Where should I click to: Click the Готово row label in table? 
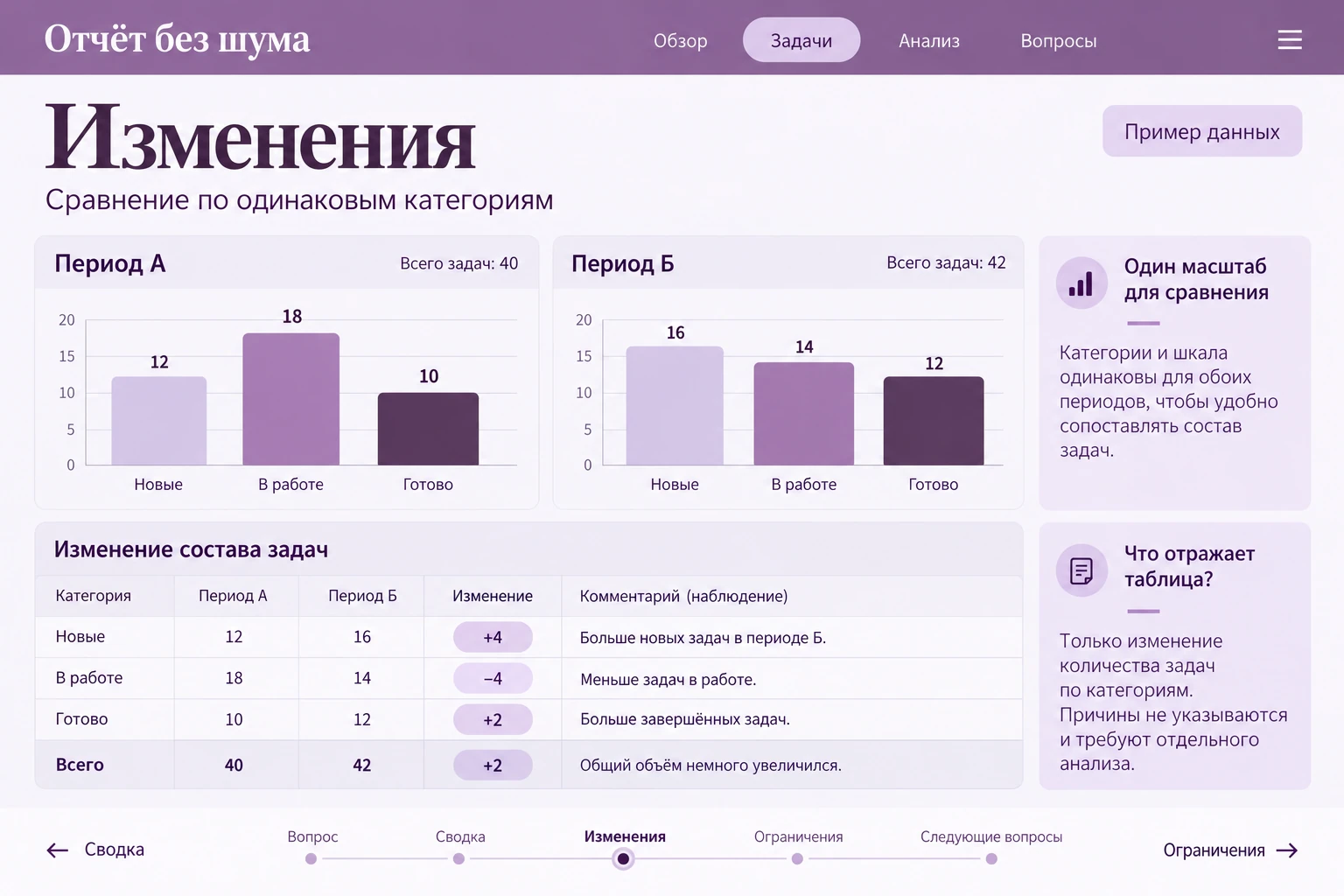[x=81, y=719]
